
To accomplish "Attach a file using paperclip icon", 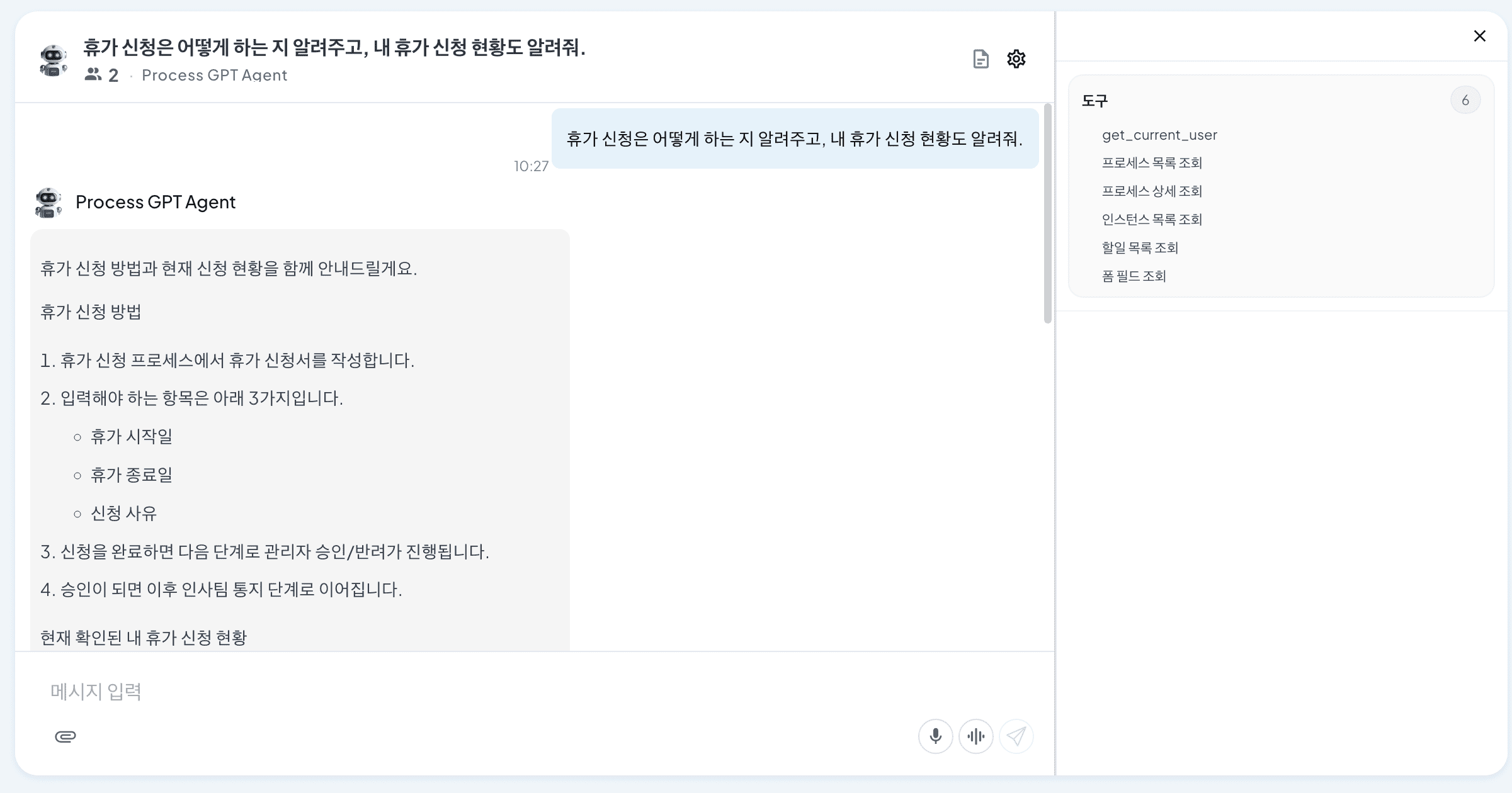I will tap(65, 736).
